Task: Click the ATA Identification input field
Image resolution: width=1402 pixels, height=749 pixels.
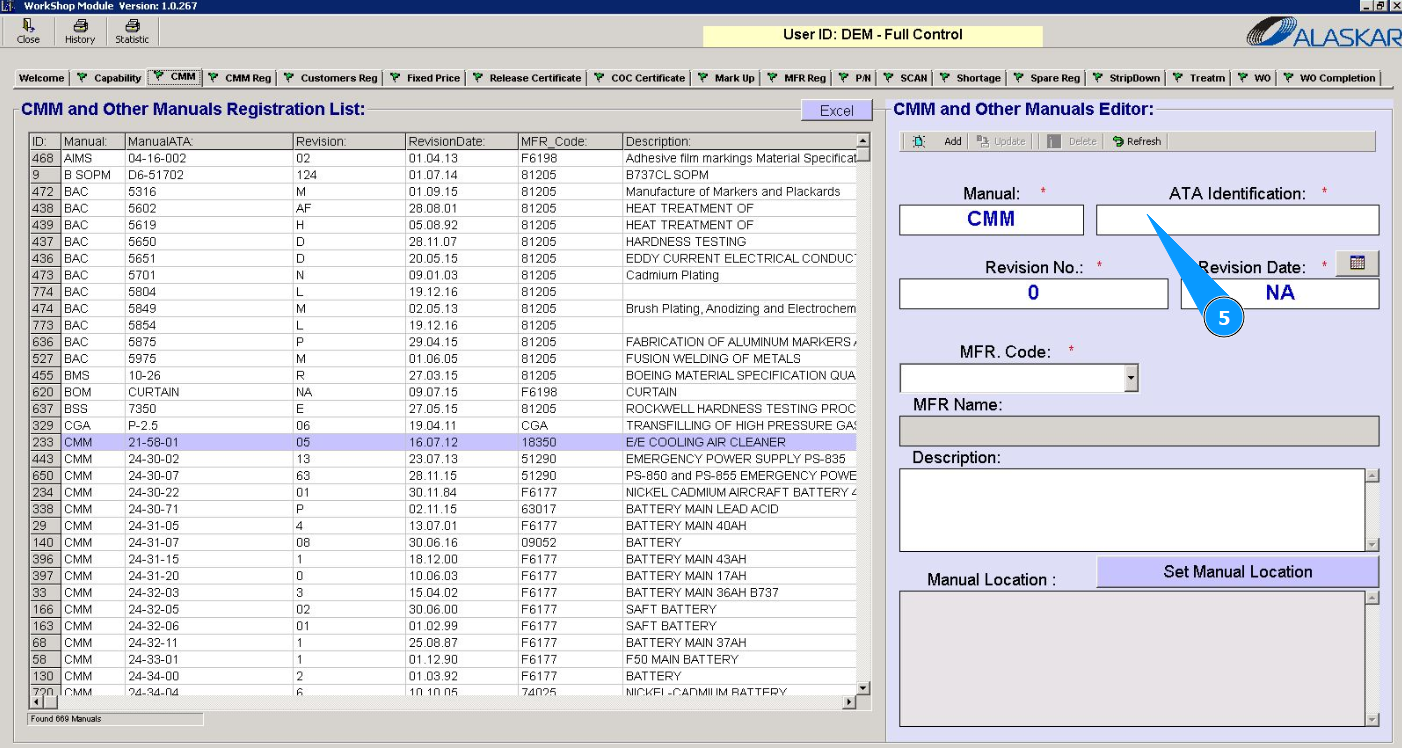Action: 1237,220
